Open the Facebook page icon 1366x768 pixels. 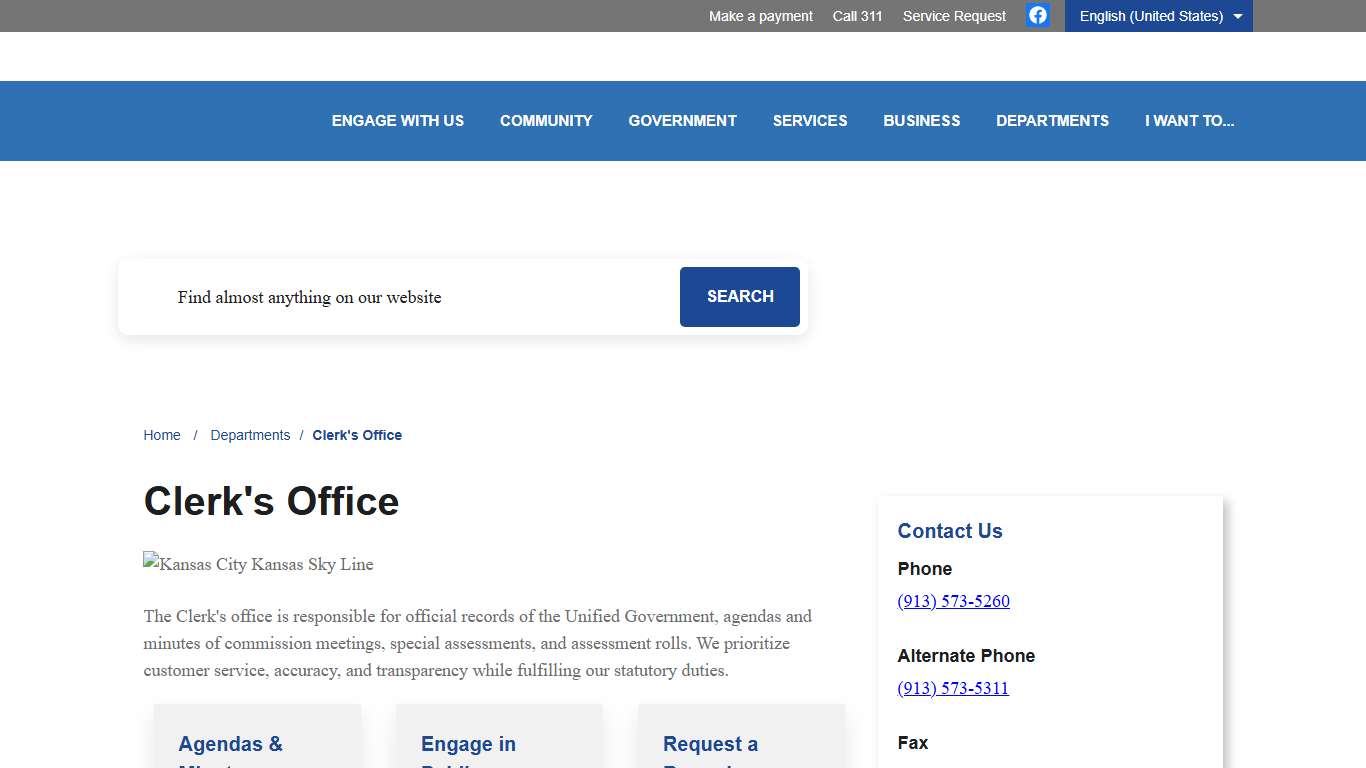(x=1038, y=15)
